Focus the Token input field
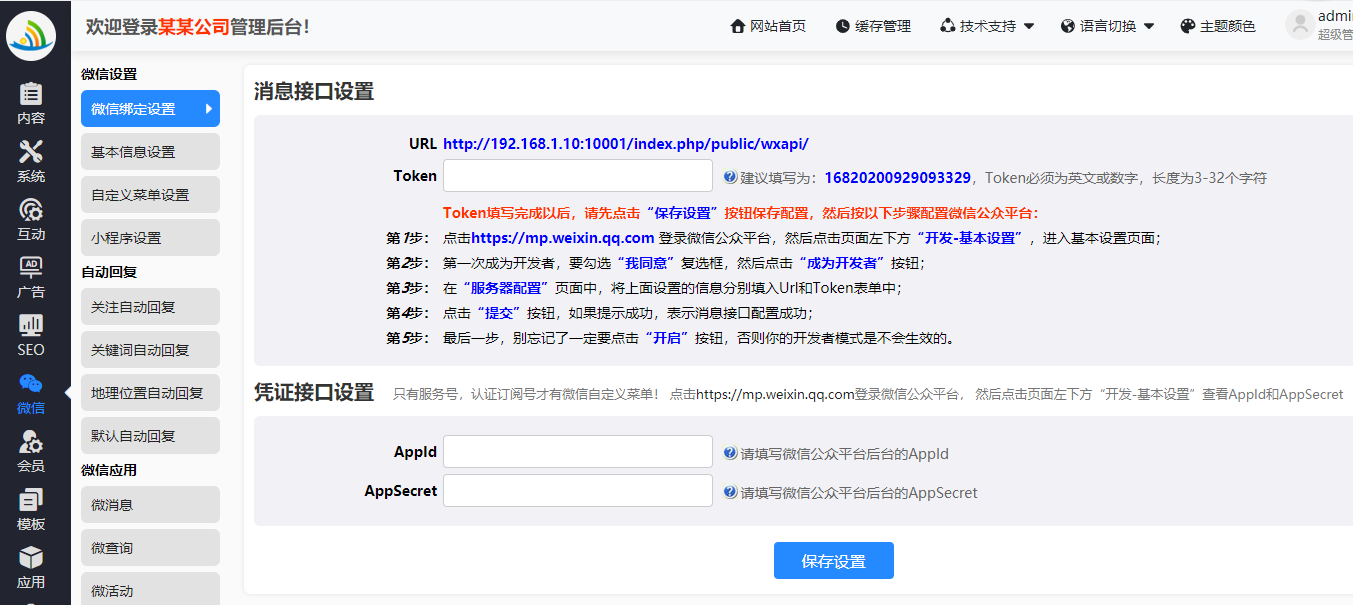 [x=577, y=176]
